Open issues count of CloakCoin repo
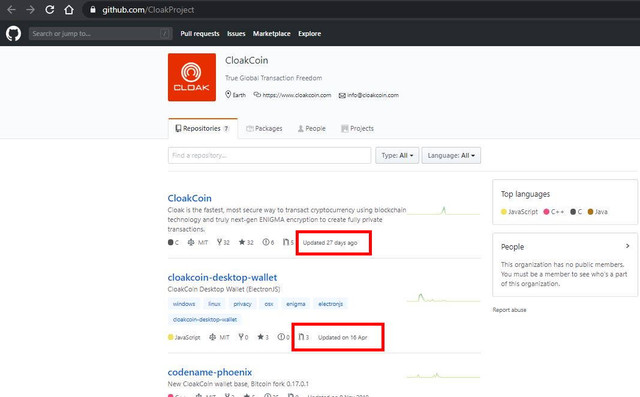Image resolution: width=640 pixels, height=397 pixels. point(268,242)
